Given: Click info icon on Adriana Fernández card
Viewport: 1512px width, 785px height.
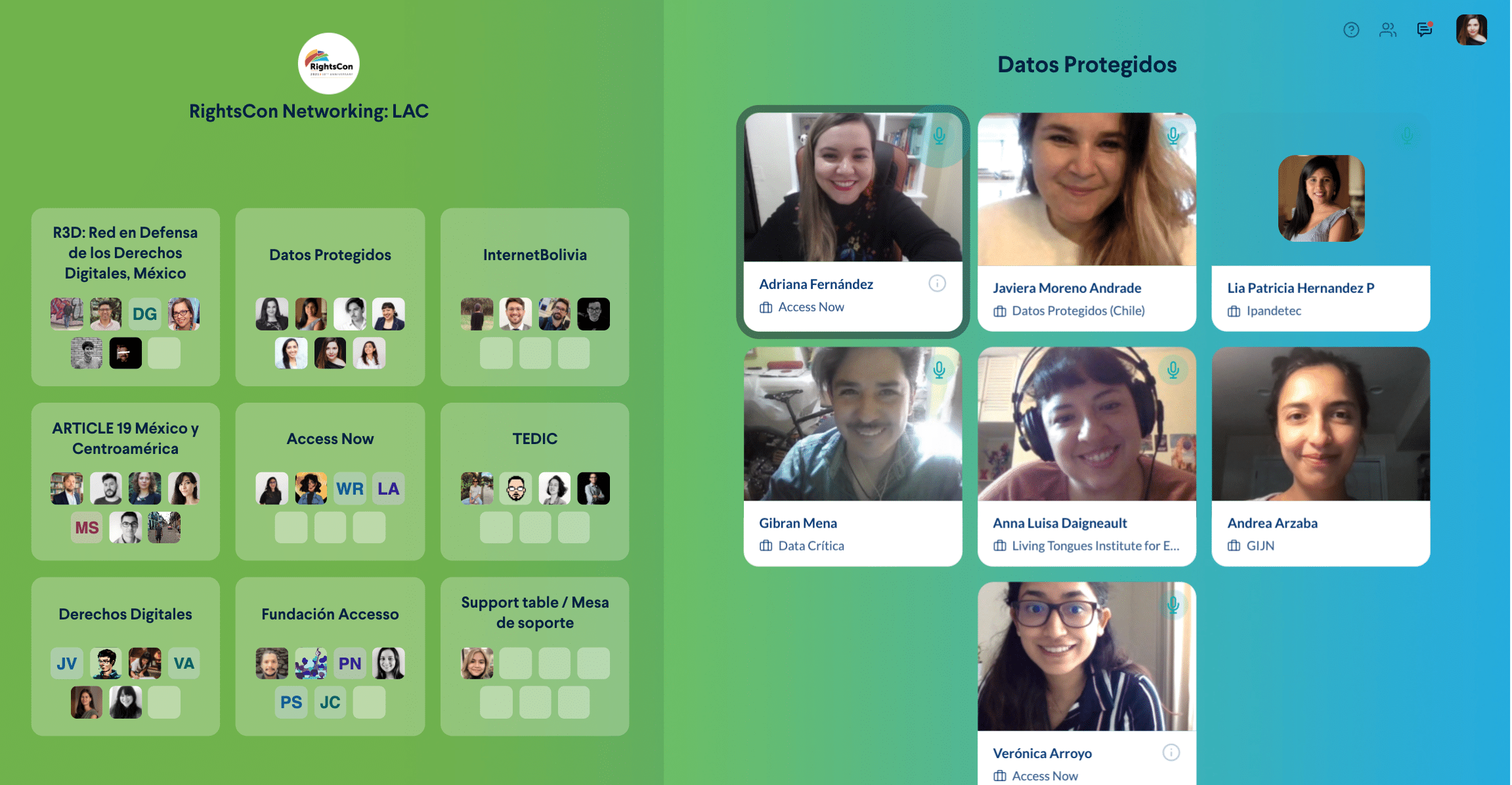Looking at the screenshot, I should (937, 283).
